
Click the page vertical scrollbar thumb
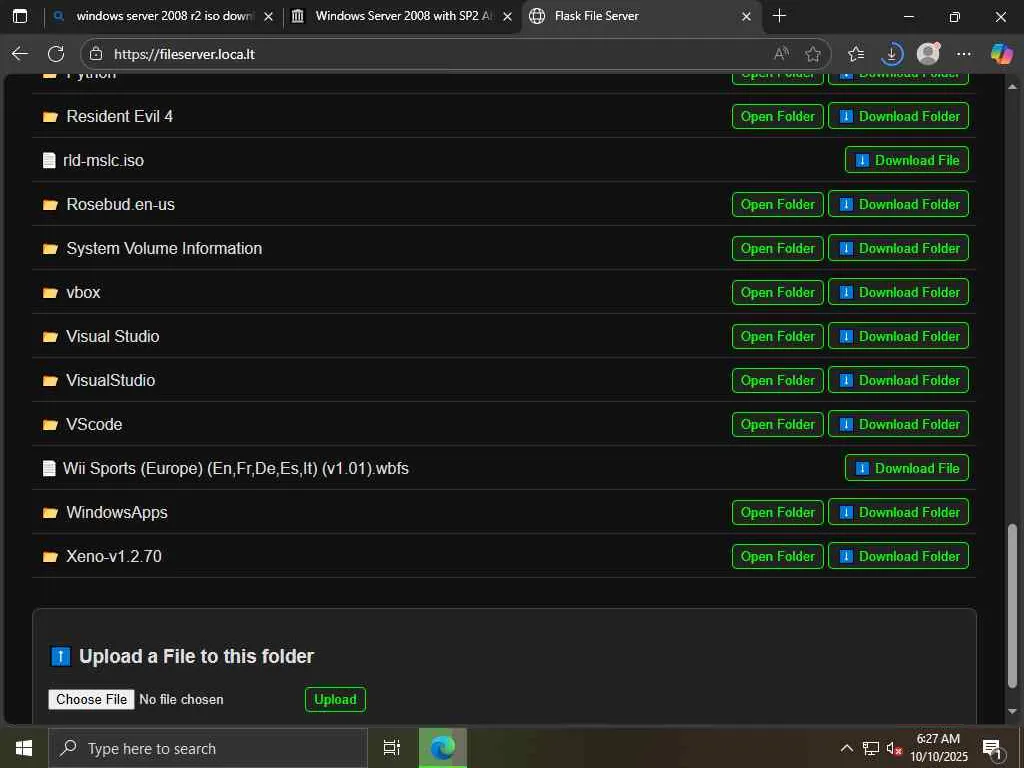(x=1012, y=605)
